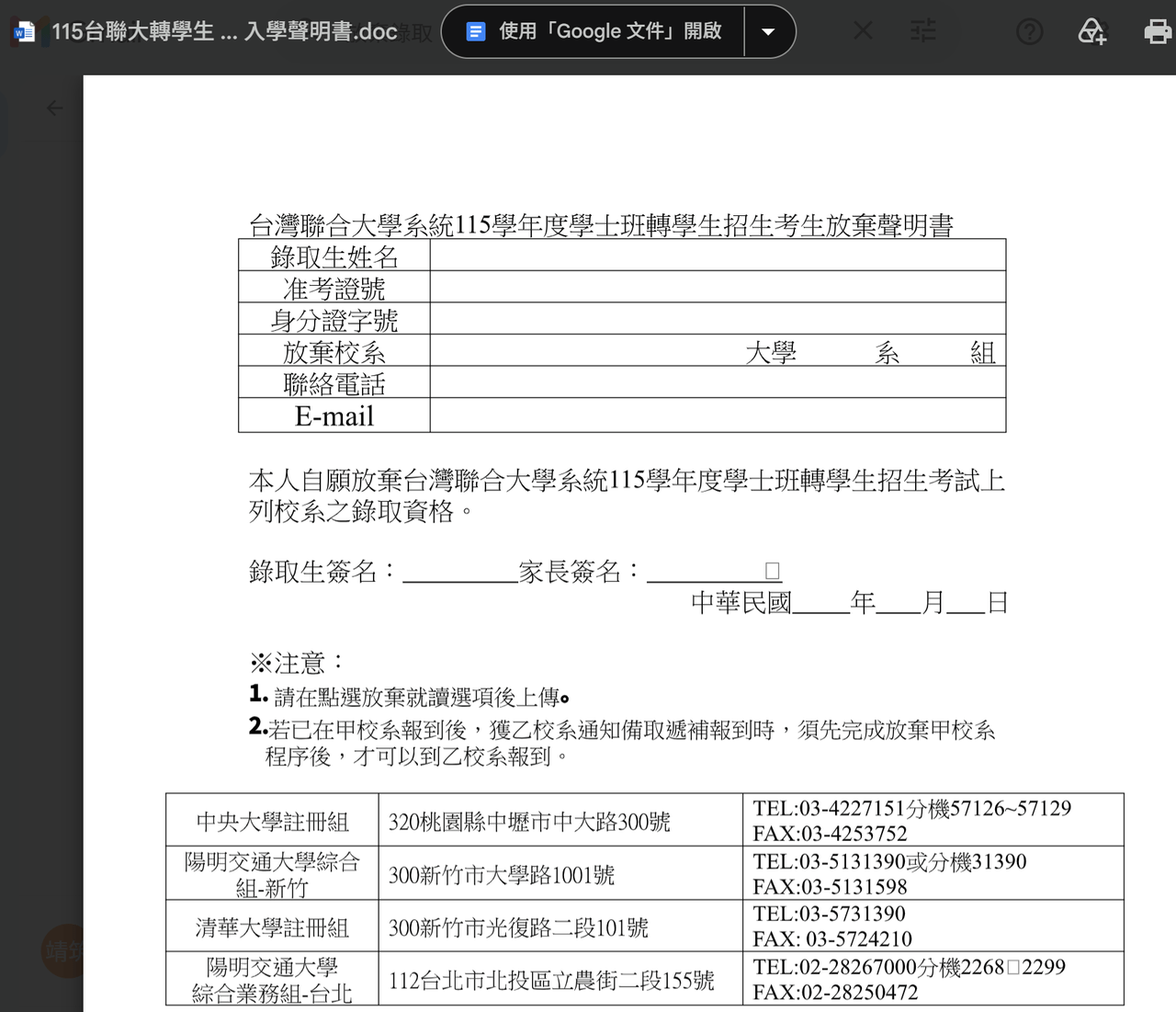Image resolution: width=1176 pixels, height=1012 pixels.
Task: Click the FAX:02-28250472 line
Action: (x=835, y=993)
